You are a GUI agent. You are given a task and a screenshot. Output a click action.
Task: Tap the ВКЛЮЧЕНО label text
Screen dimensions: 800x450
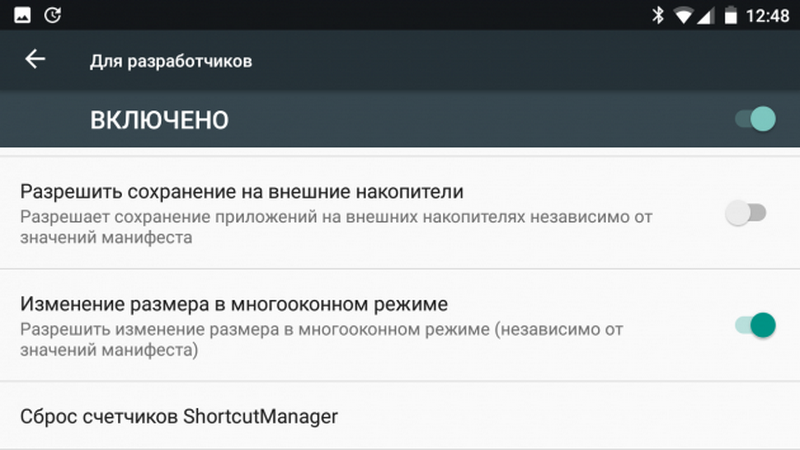[160, 120]
